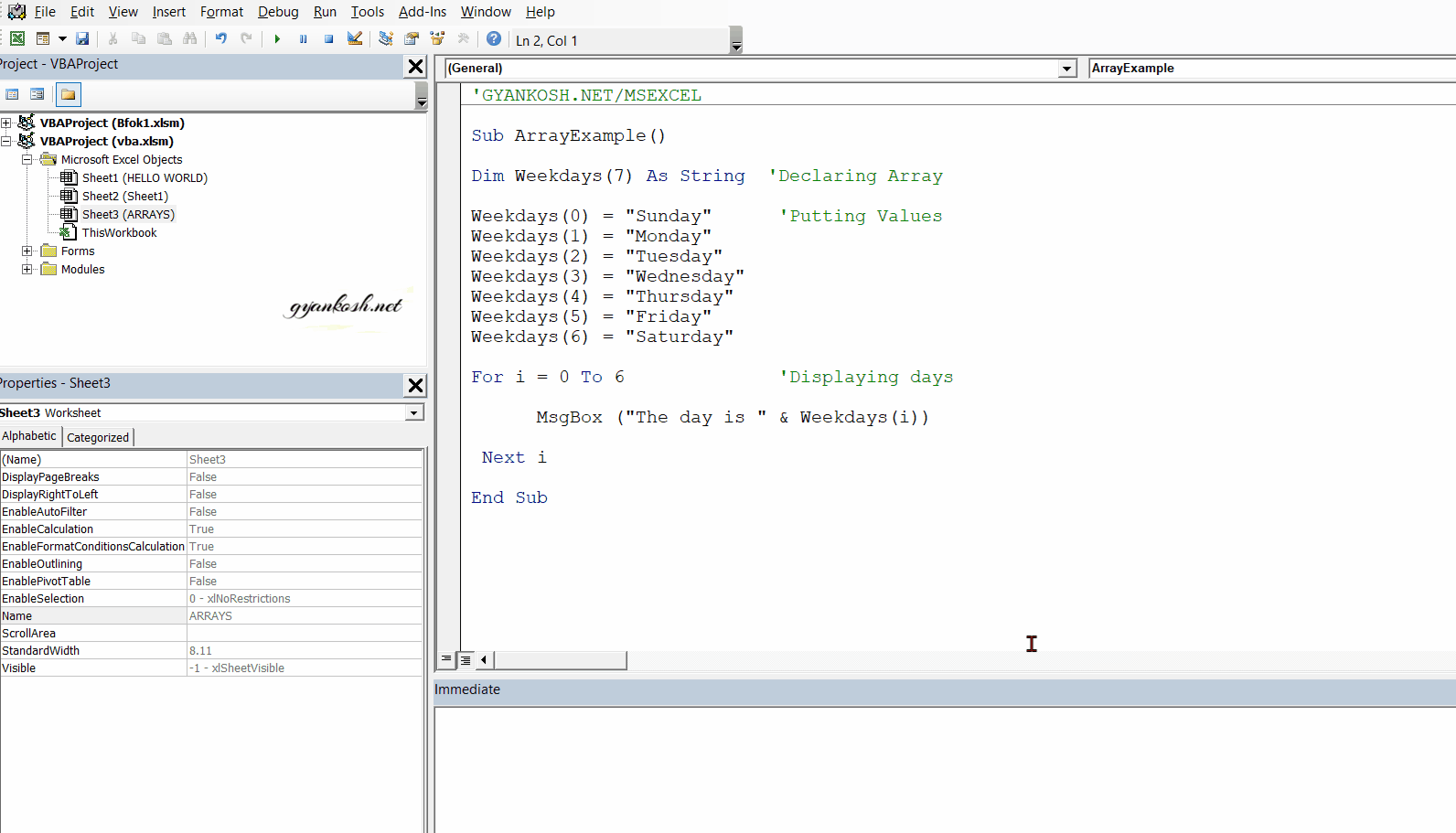Click the Copy icon in toolbar

[138, 38]
